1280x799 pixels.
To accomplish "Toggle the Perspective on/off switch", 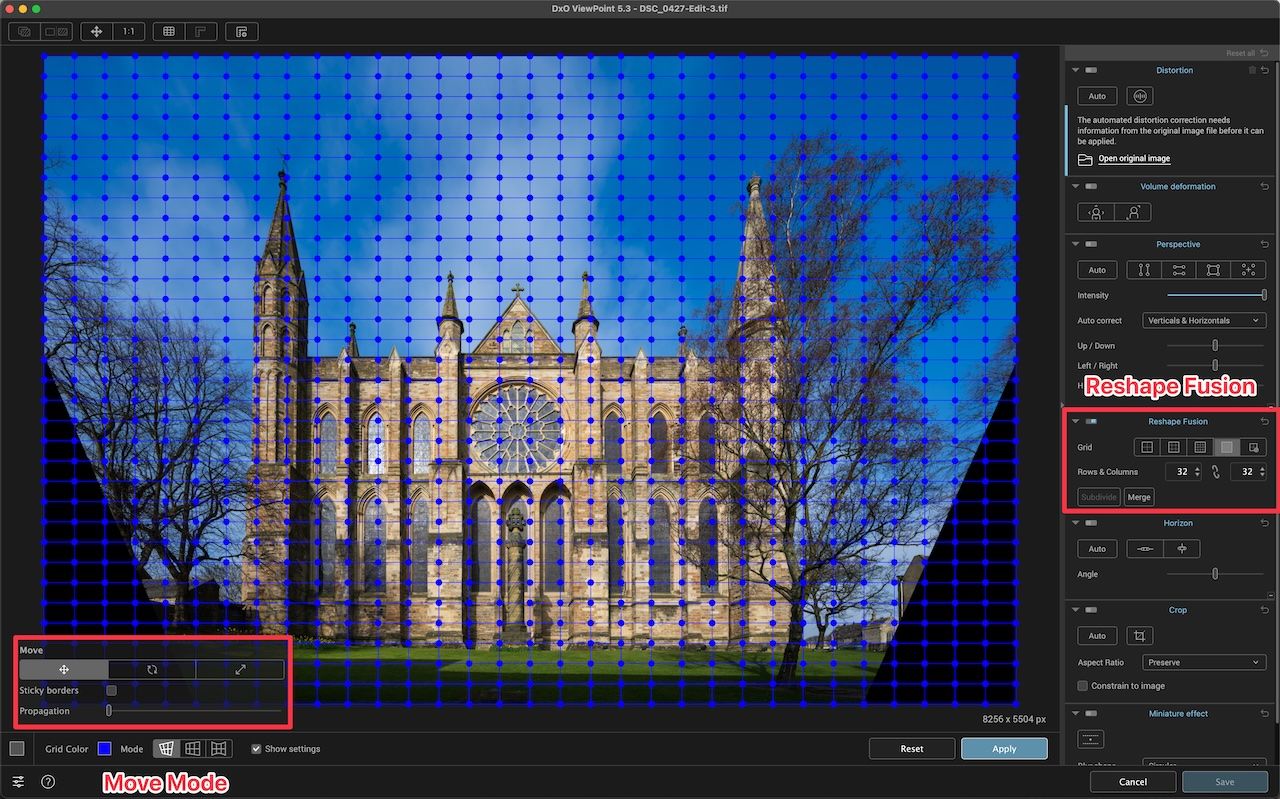I will [1090, 244].
